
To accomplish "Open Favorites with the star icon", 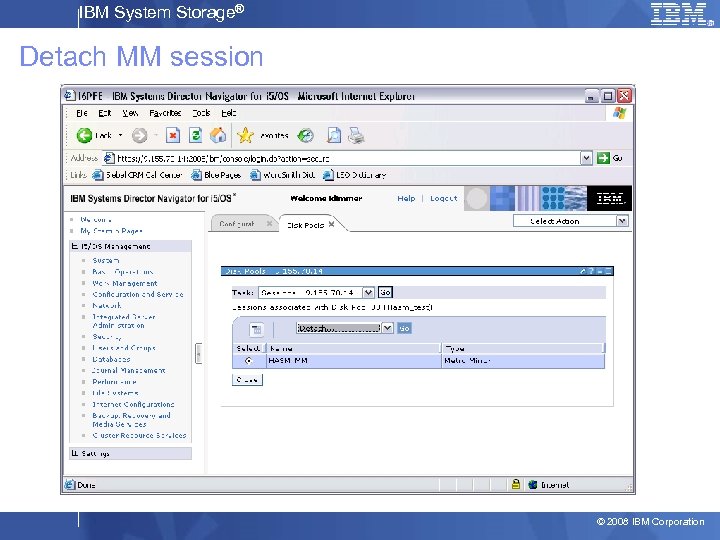I will (x=245, y=135).
